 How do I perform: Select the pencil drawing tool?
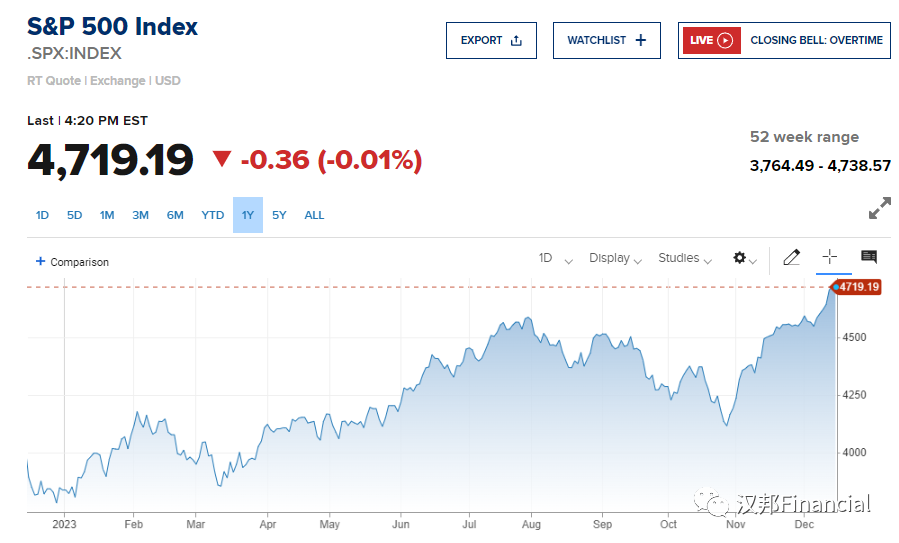pyautogui.click(x=791, y=258)
